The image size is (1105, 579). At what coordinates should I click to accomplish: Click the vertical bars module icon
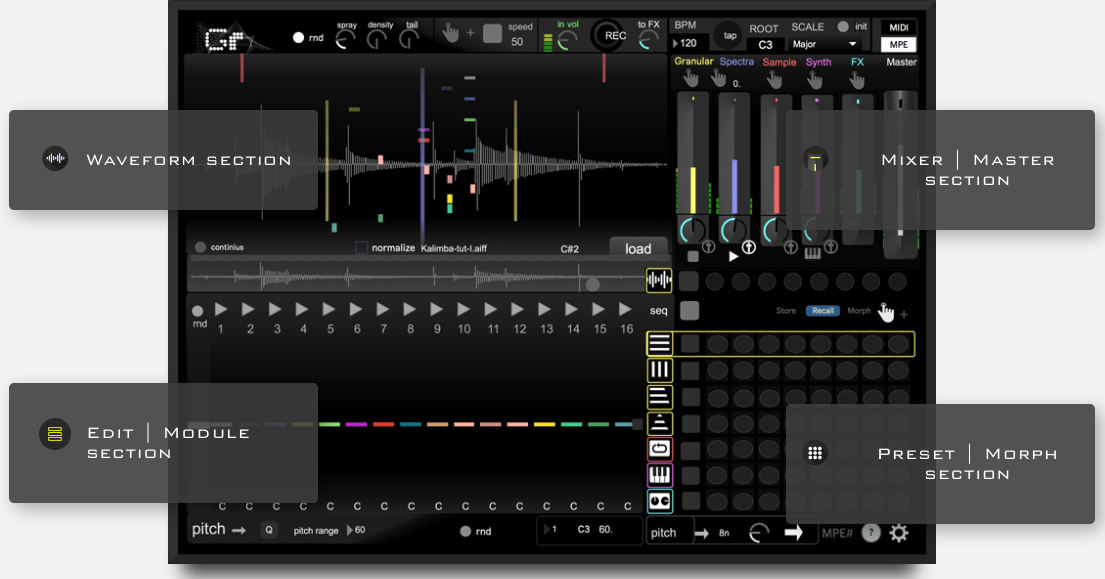tap(659, 371)
